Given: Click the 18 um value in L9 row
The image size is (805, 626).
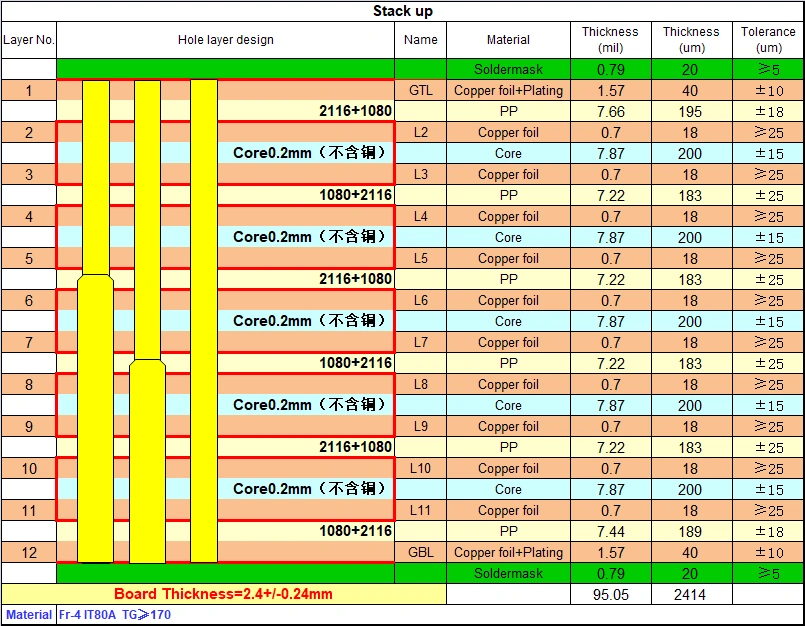Looking at the screenshot, I should pyautogui.click(x=692, y=426).
